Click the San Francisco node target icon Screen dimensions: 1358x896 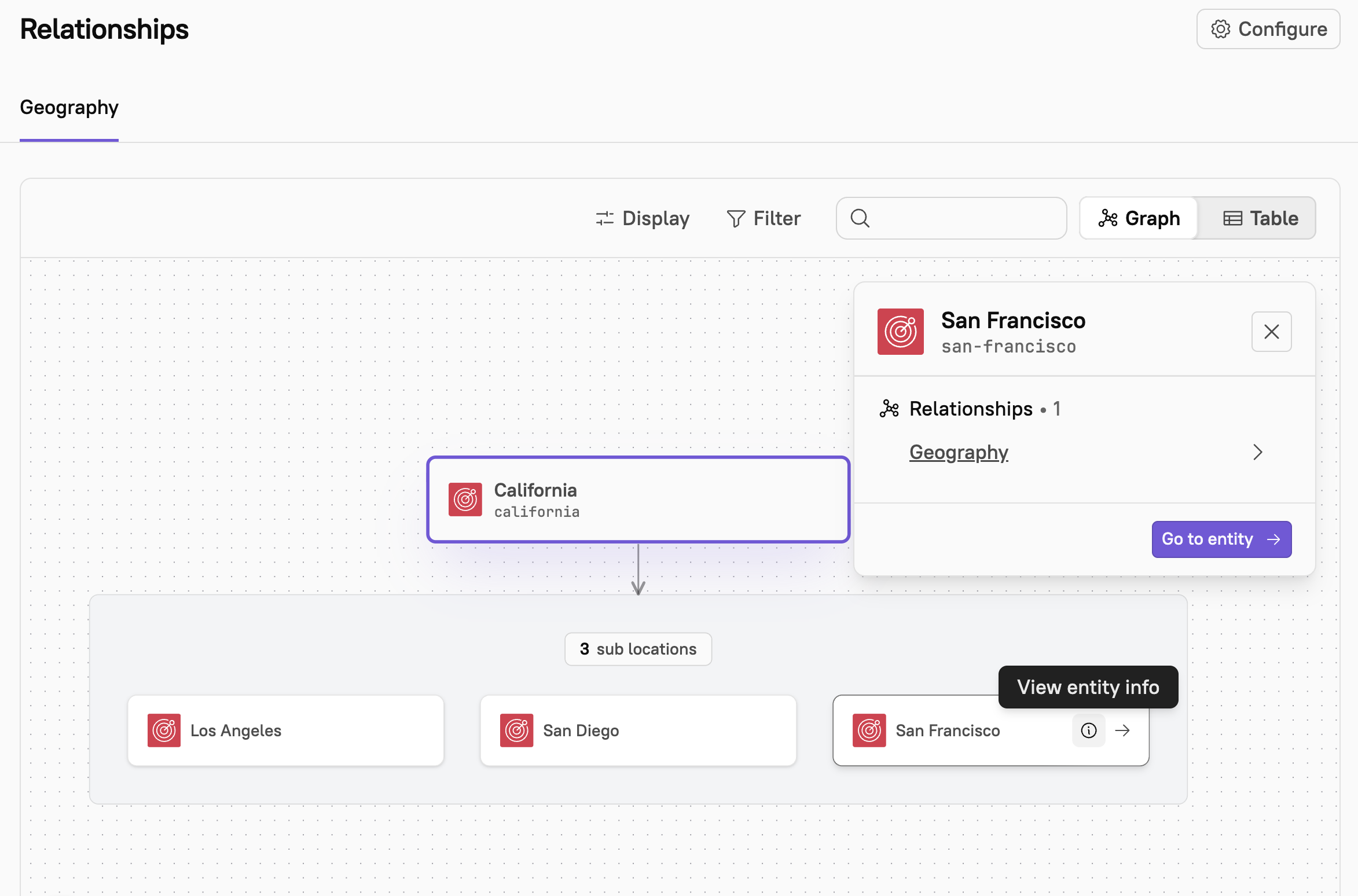pyautogui.click(x=869, y=730)
